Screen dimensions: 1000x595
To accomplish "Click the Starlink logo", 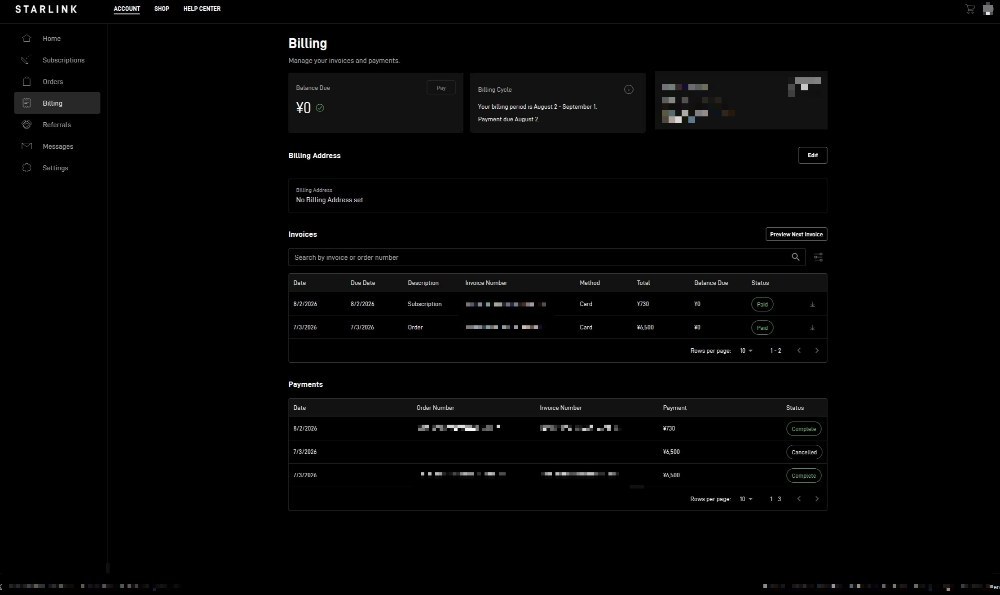I will (47, 9).
